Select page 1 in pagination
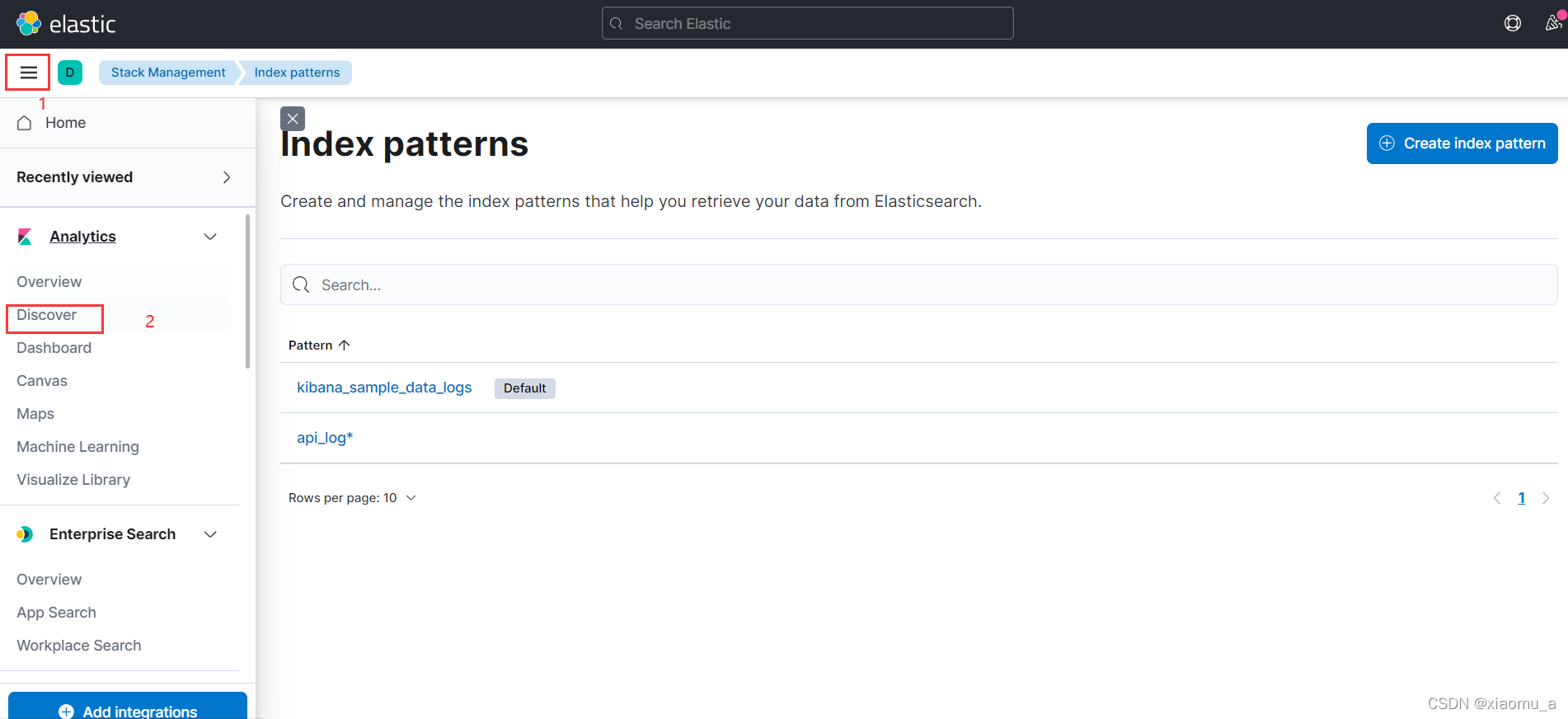The image size is (1568, 719). coord(1522,498)
